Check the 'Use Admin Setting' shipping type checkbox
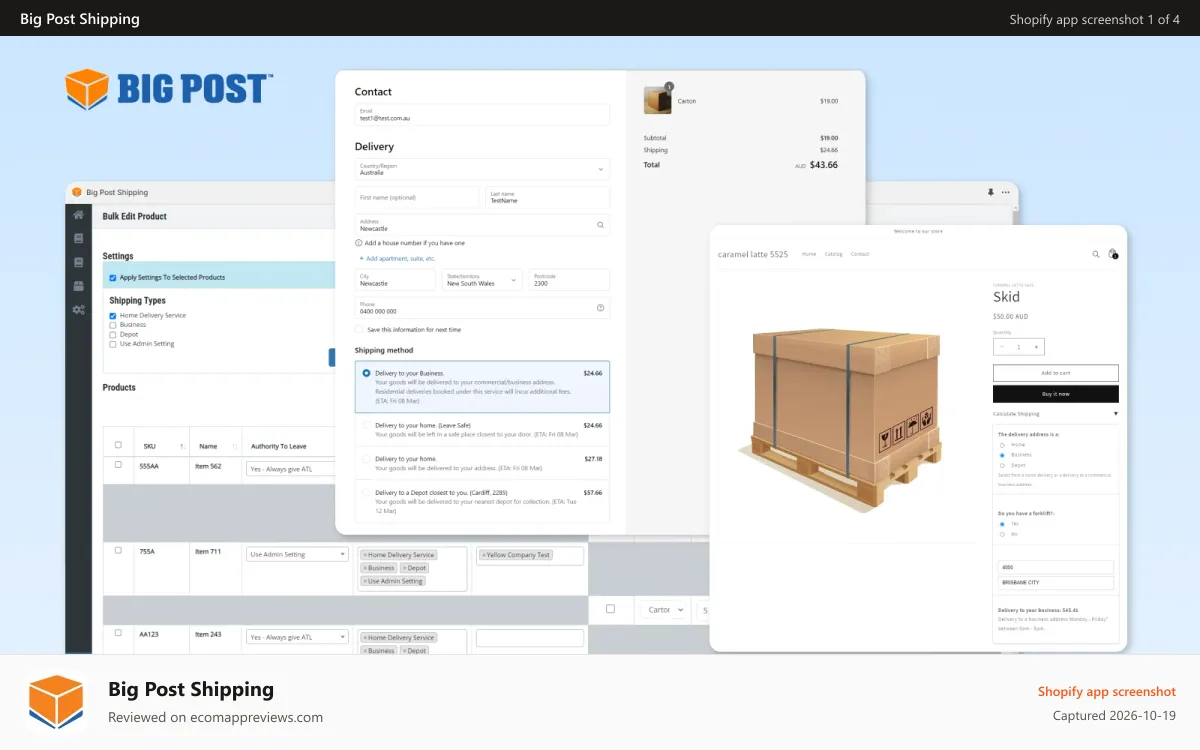Viewport: 1200px width, 750px height. pyautogui.click(x=113, y=344)
